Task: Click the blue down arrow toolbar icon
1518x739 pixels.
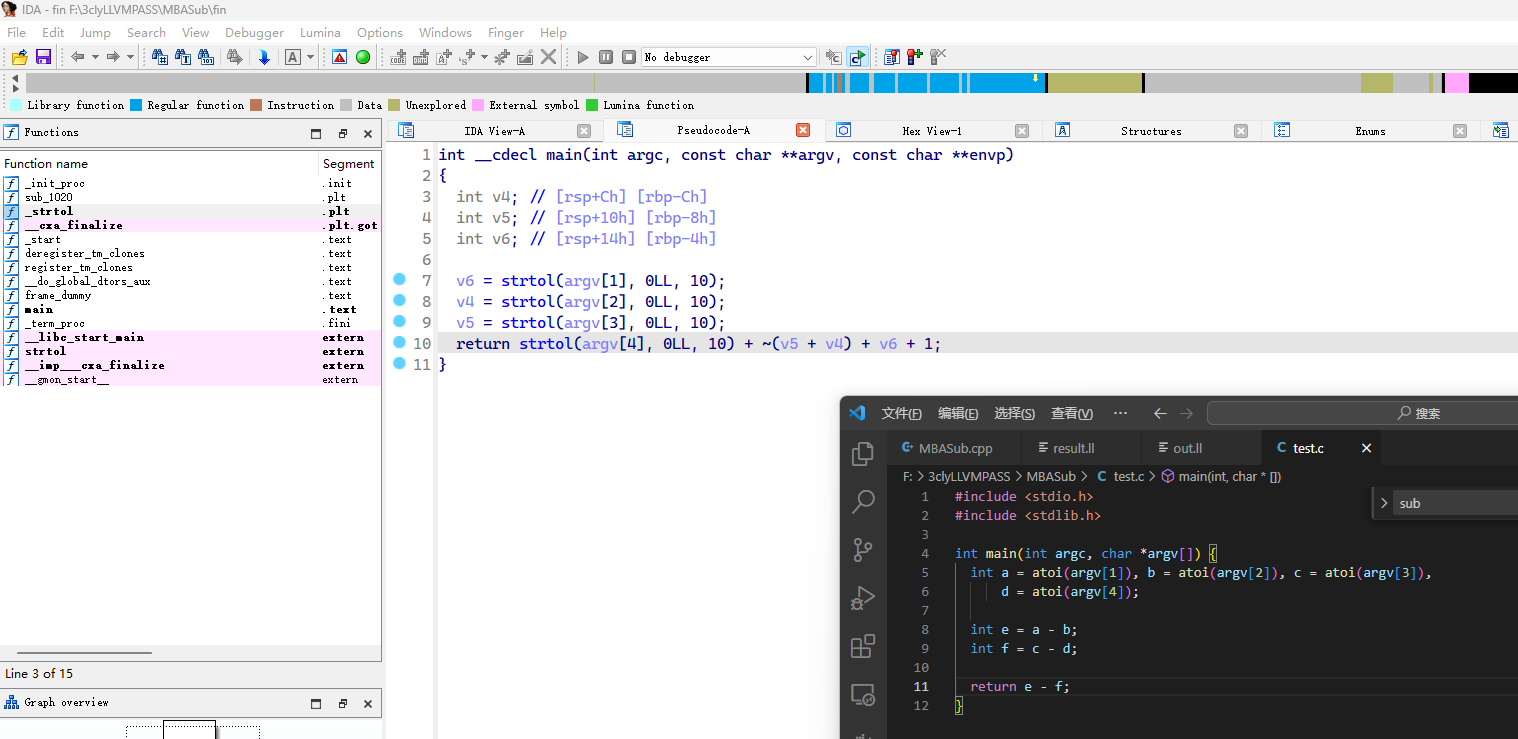Action: 264,57
